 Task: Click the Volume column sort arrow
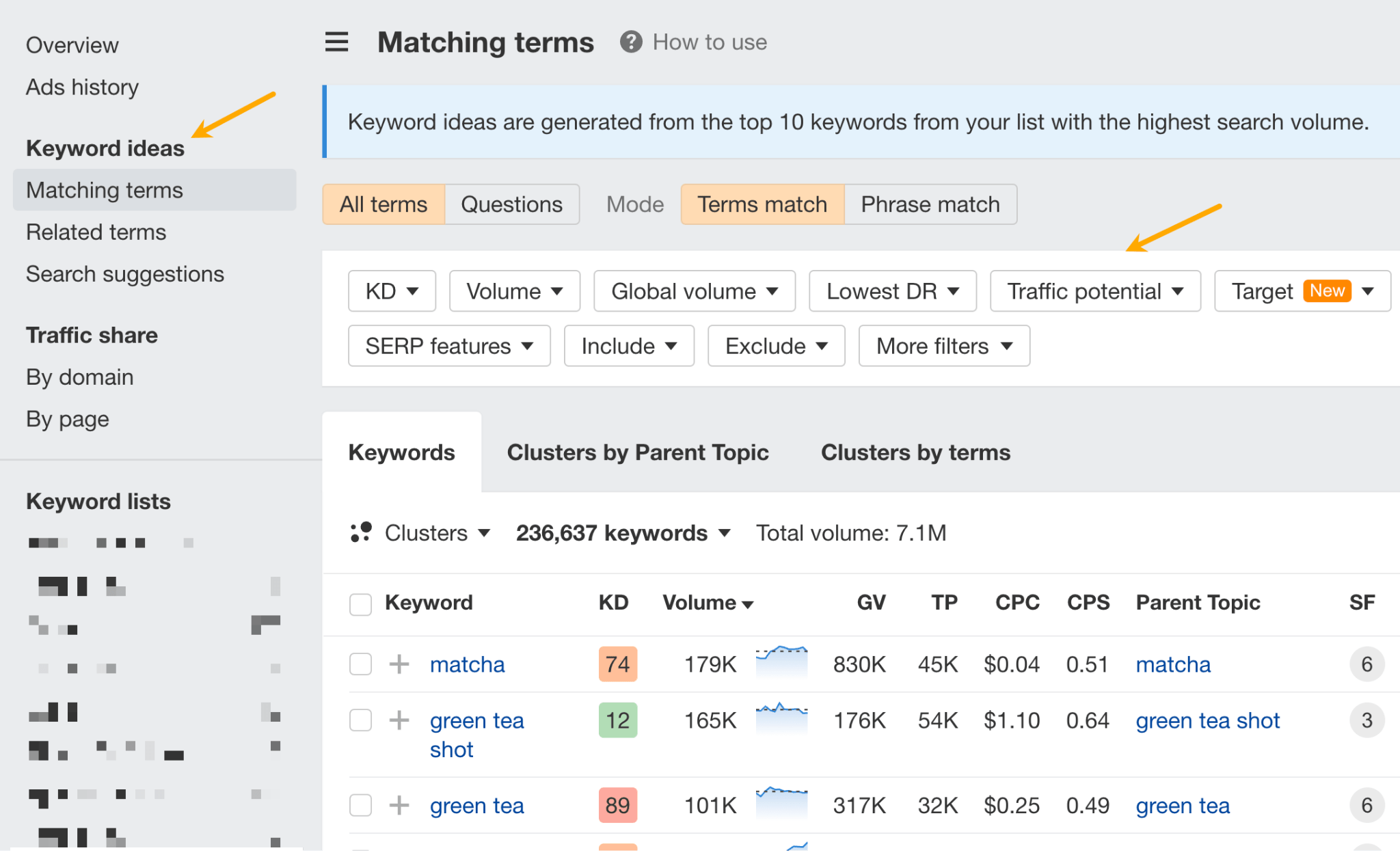(748, 603)
